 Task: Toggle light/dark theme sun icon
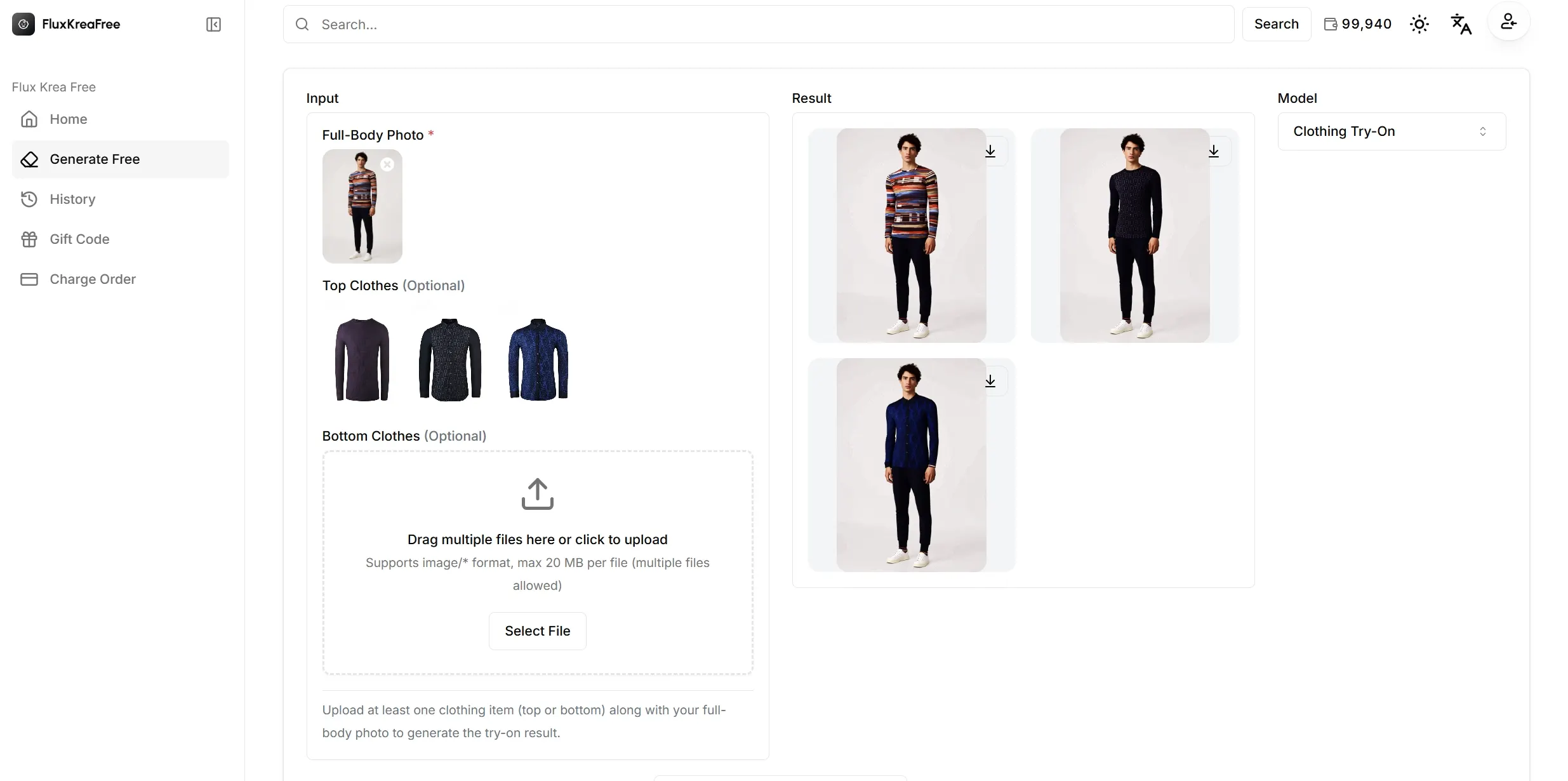1419,24
